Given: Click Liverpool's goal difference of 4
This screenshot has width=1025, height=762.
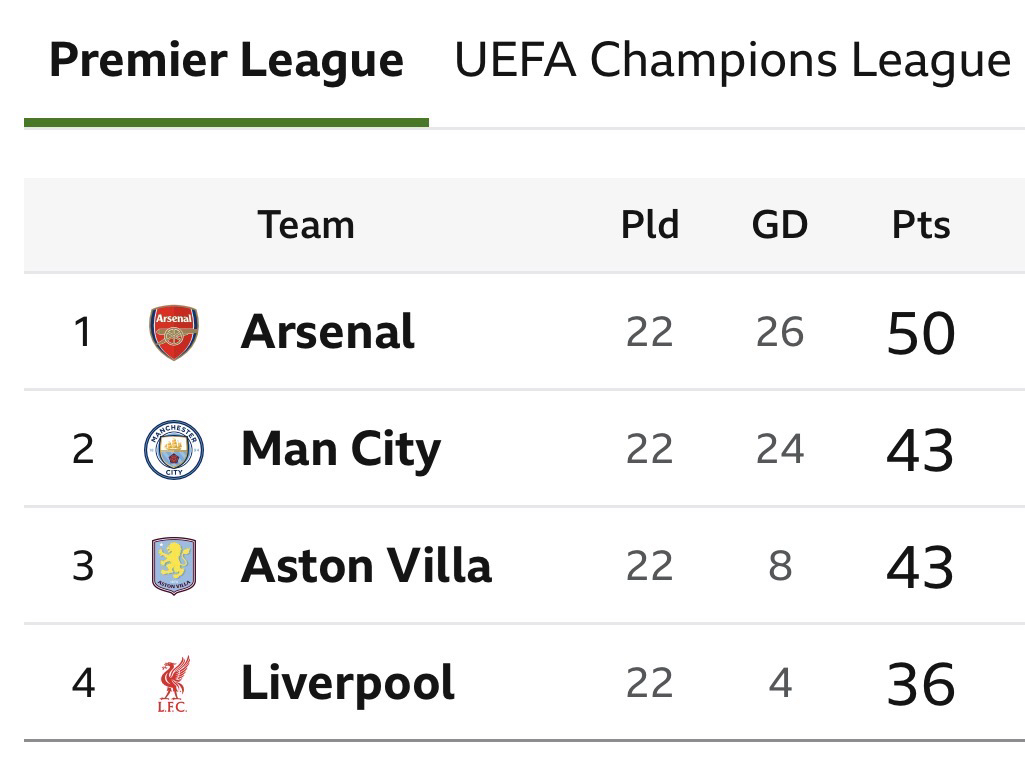Looking at the screenshot, I should 780,685.
